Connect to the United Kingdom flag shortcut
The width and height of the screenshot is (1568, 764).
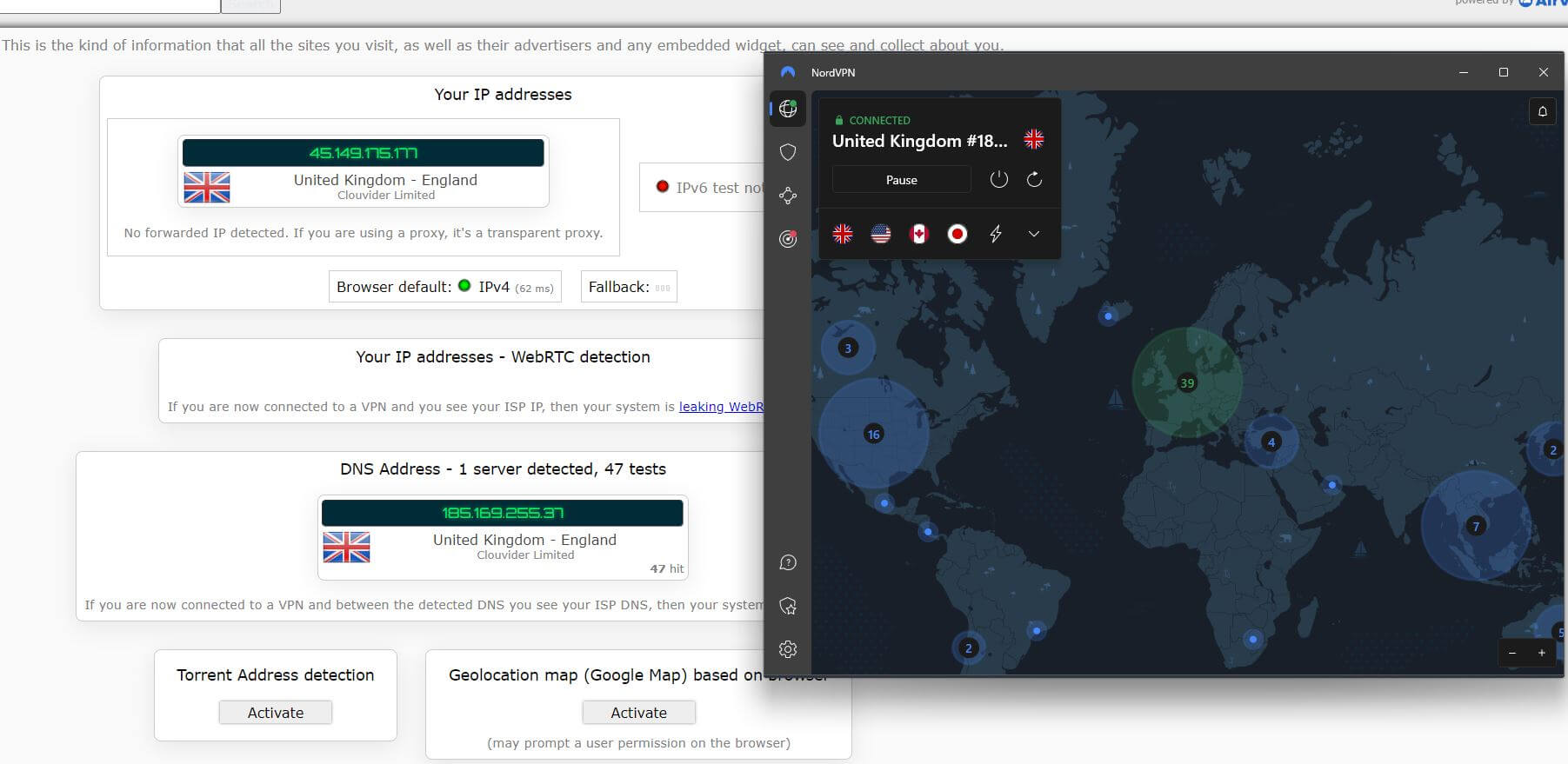[x=843, y=234]
